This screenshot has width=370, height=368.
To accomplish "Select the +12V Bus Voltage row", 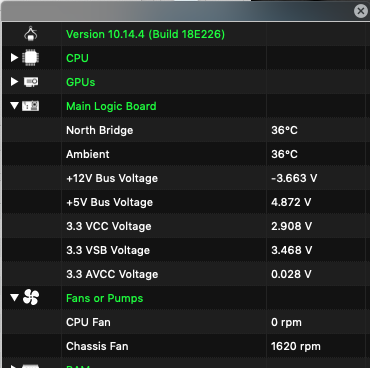I will tap(185, 178).
